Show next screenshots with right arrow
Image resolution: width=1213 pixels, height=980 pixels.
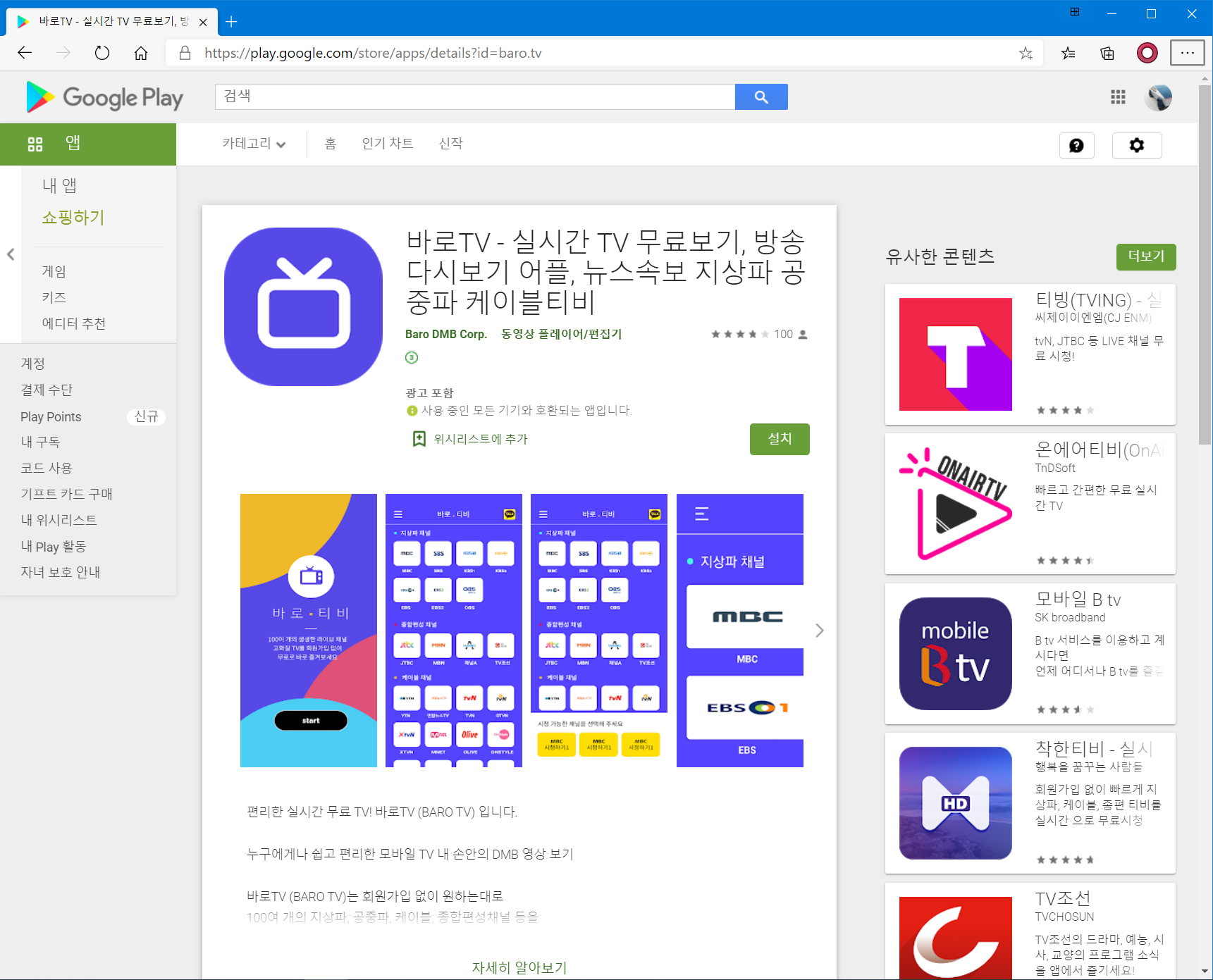(819, 631)
